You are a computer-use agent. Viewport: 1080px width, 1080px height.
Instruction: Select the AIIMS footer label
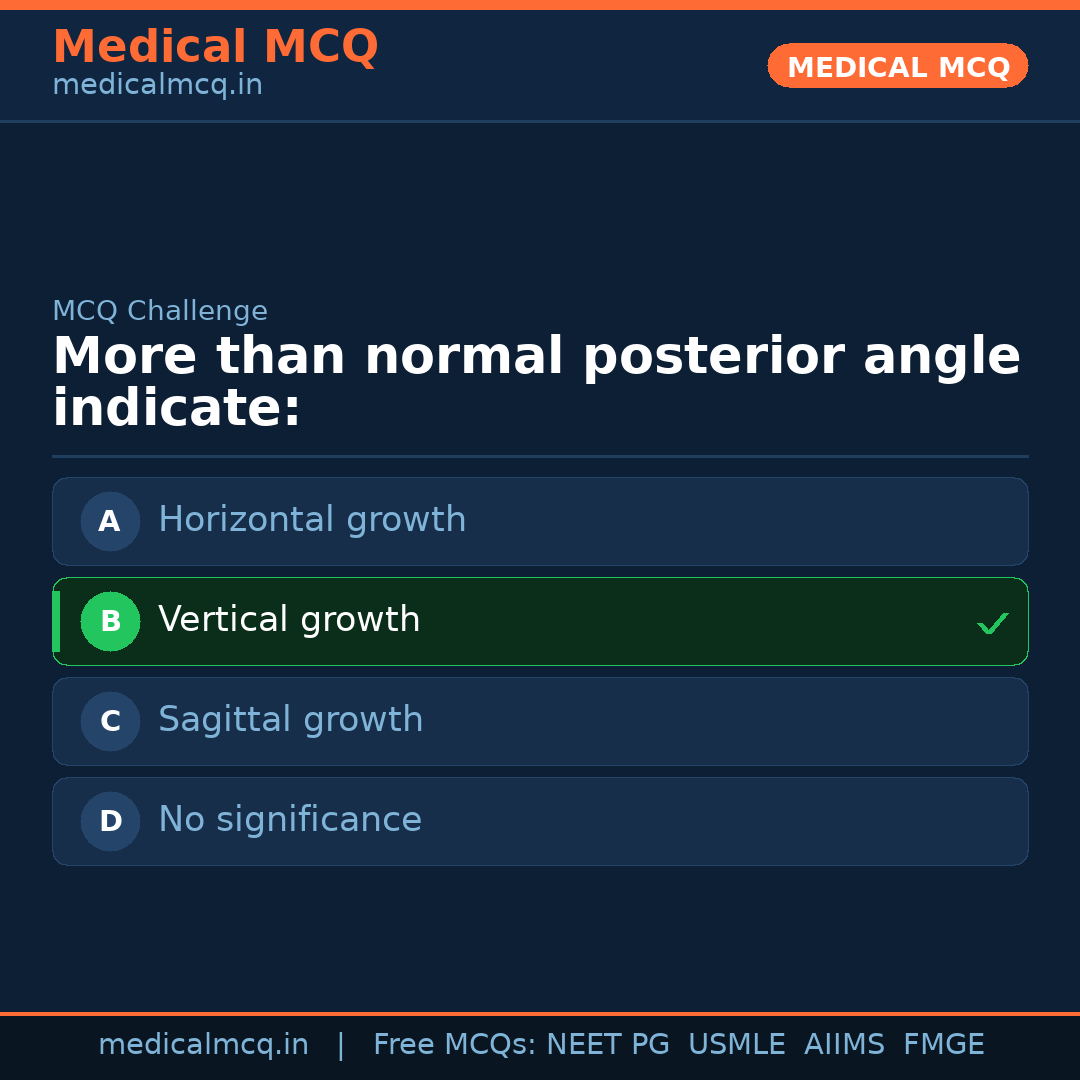(844, 1045)
